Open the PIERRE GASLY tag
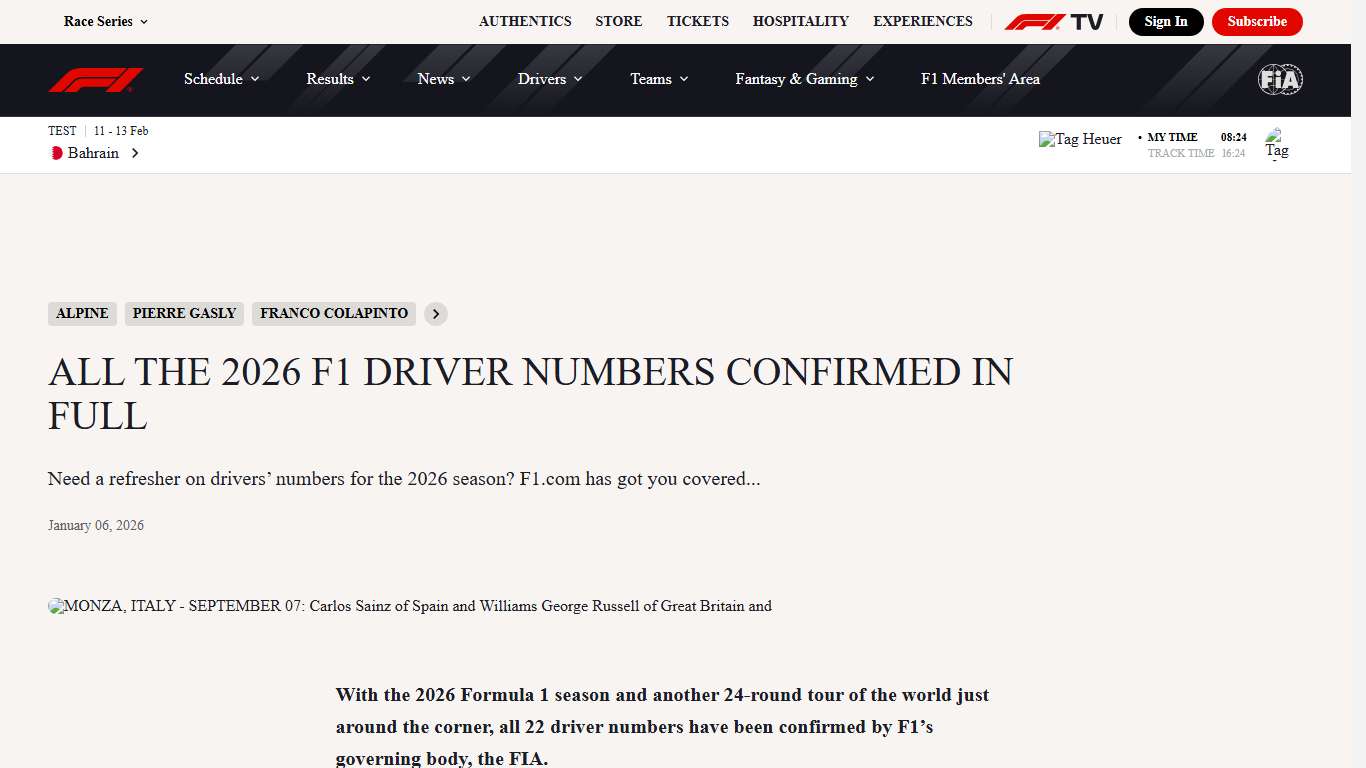 [184, 313]
